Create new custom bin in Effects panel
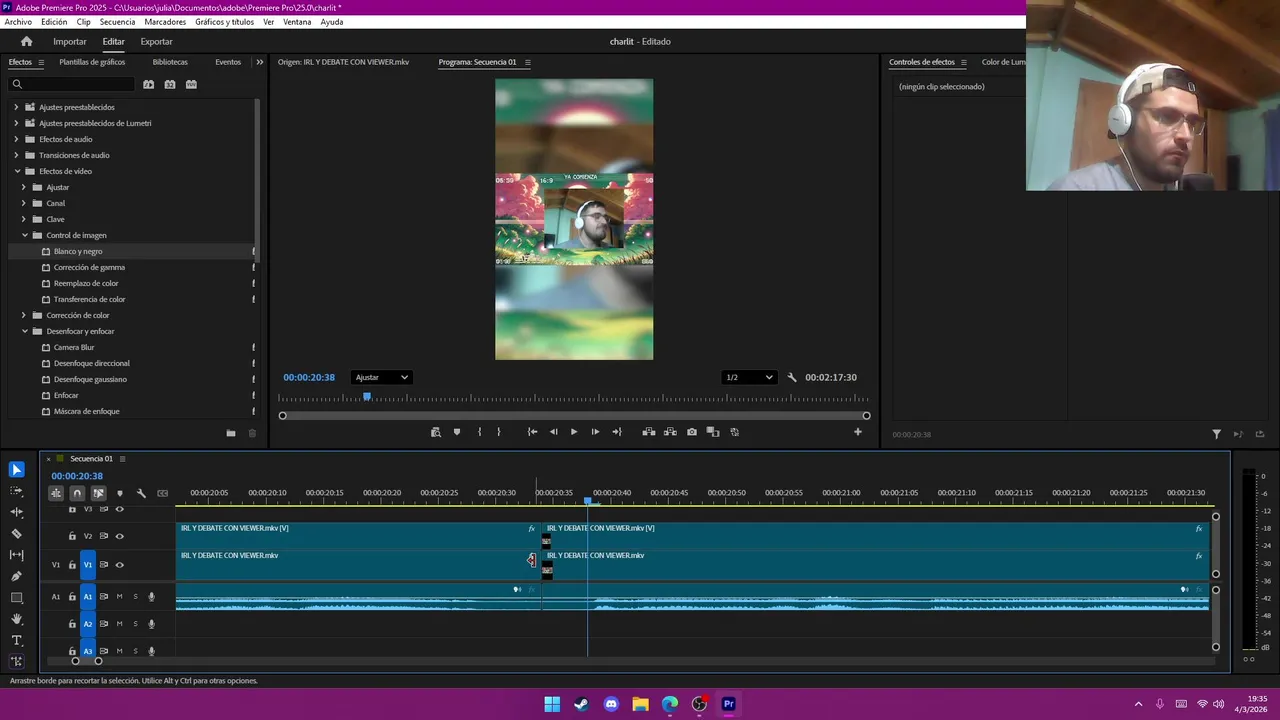The height and width of the screenshot is (720, 1280). pos(231,433)
